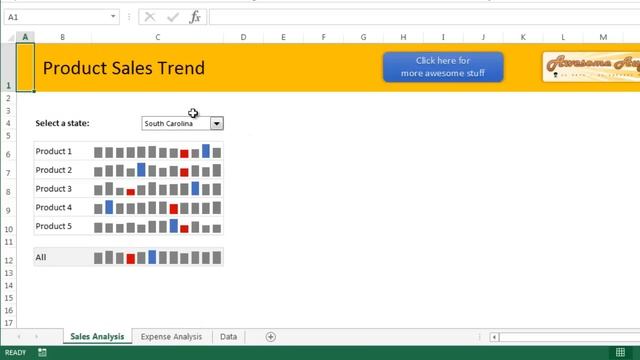640x360 pixels.
Task: Select column L header
Action: tap(563, 37)
